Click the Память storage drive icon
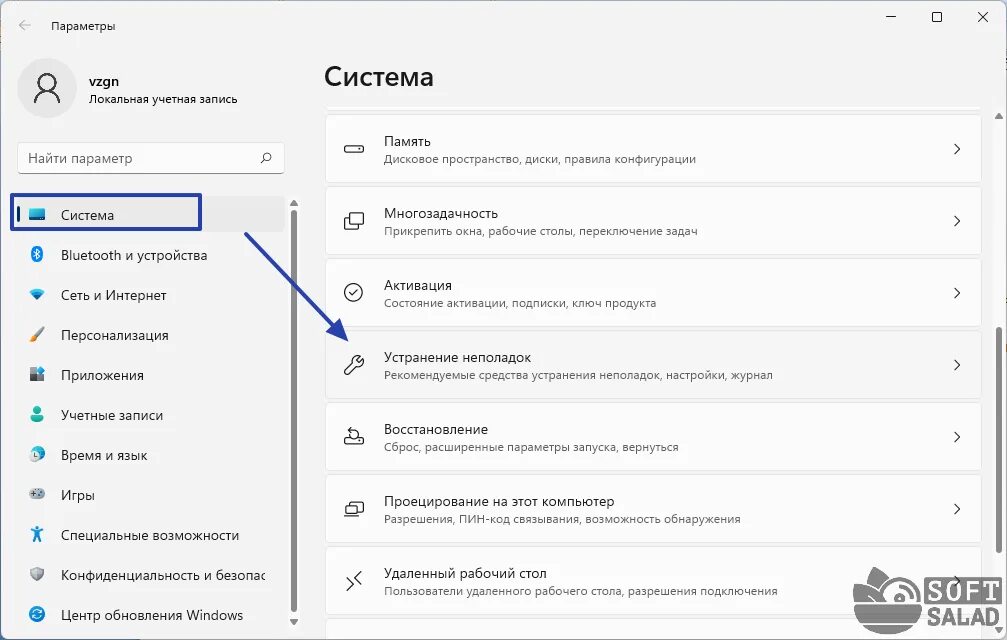 tap(354, 149)
